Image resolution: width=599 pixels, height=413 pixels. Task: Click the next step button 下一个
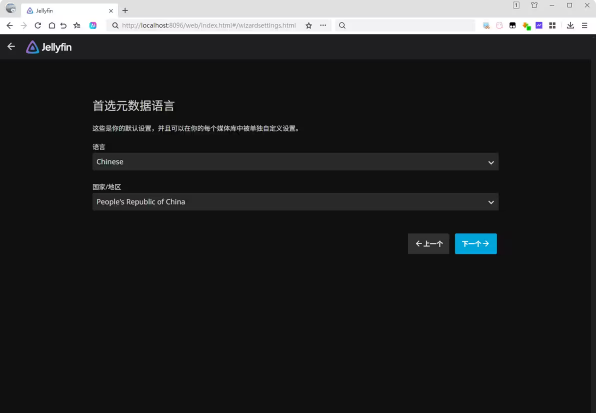(476, 244)
